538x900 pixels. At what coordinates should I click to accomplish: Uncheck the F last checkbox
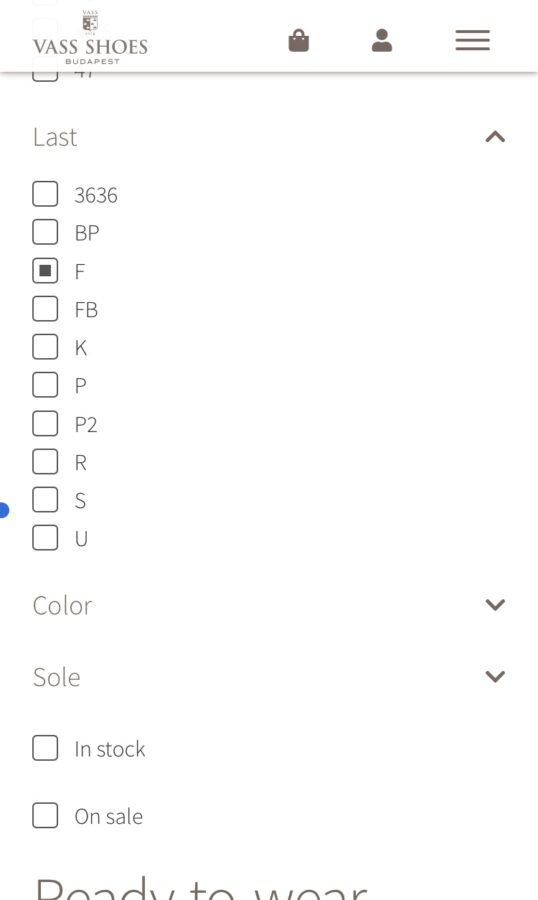[x=45, y=270]
